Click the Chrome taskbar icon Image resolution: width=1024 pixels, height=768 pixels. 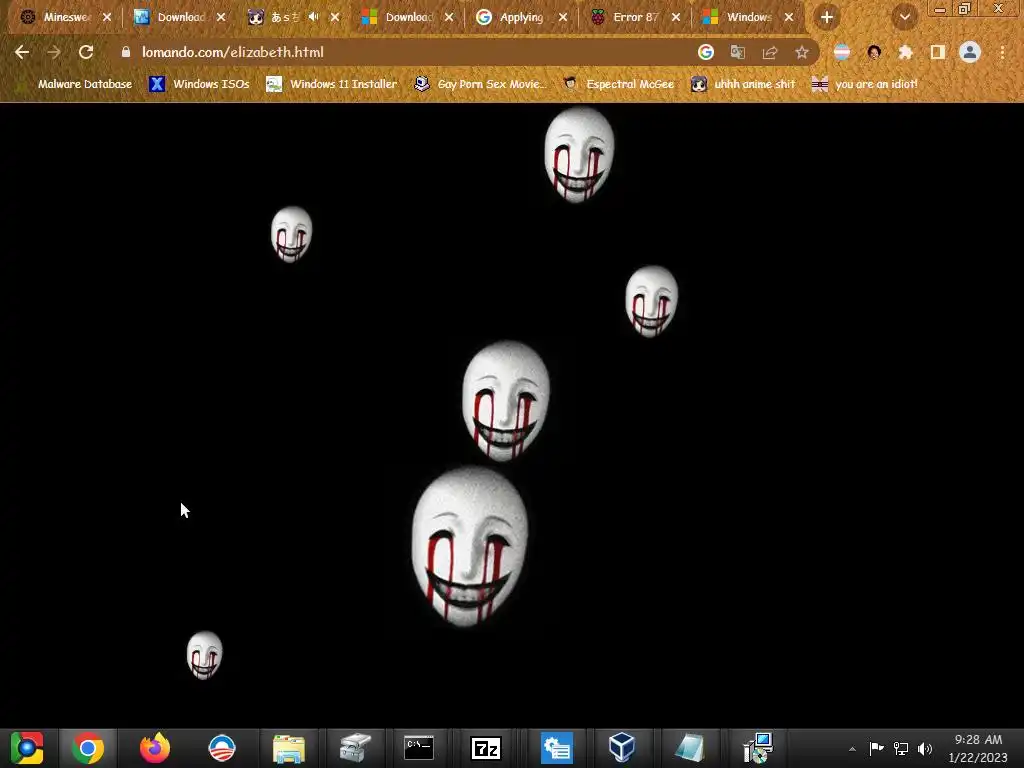(x=88, y=748)
